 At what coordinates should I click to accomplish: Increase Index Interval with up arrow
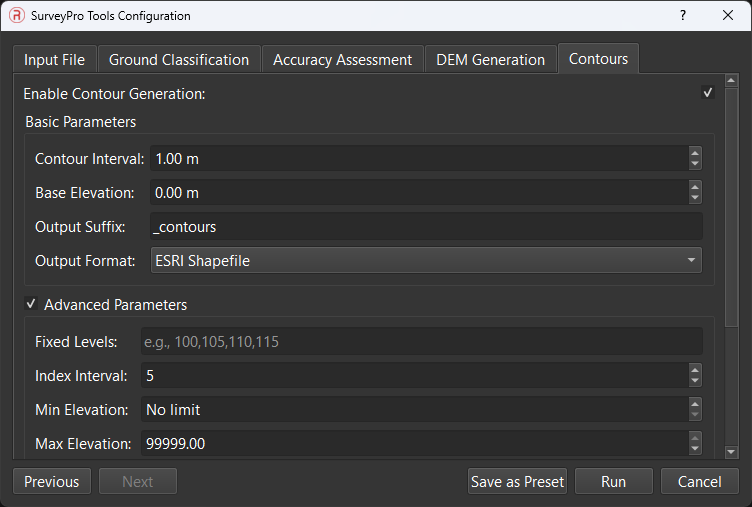point(695,370)
